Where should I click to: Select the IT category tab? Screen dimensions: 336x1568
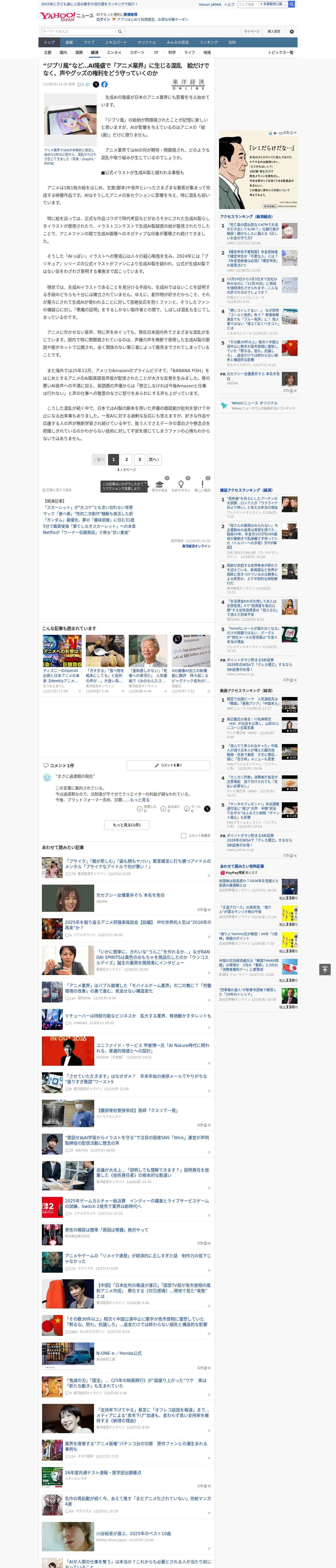(156, 52)
